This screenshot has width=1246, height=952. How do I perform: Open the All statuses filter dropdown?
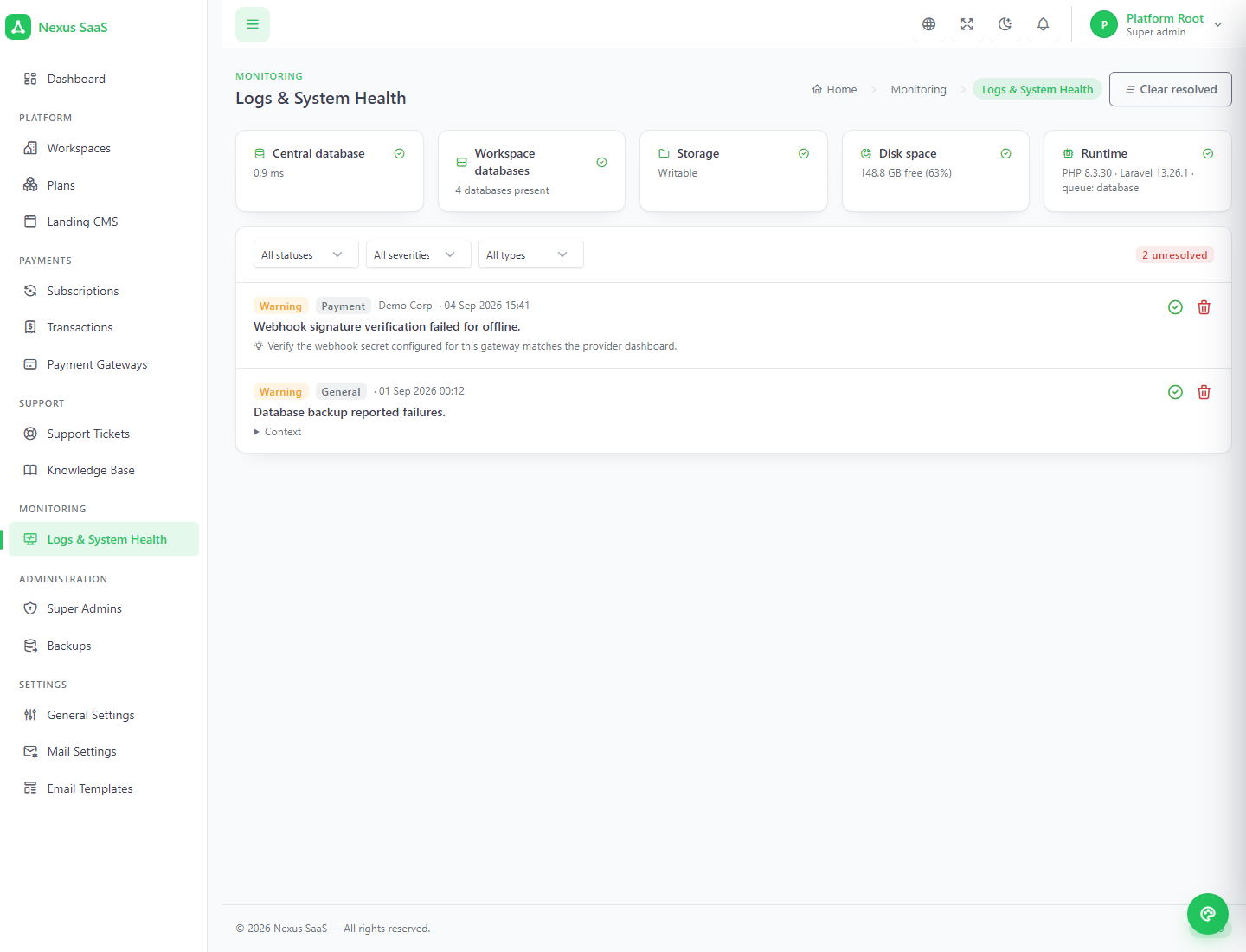[x=306, y=254]
